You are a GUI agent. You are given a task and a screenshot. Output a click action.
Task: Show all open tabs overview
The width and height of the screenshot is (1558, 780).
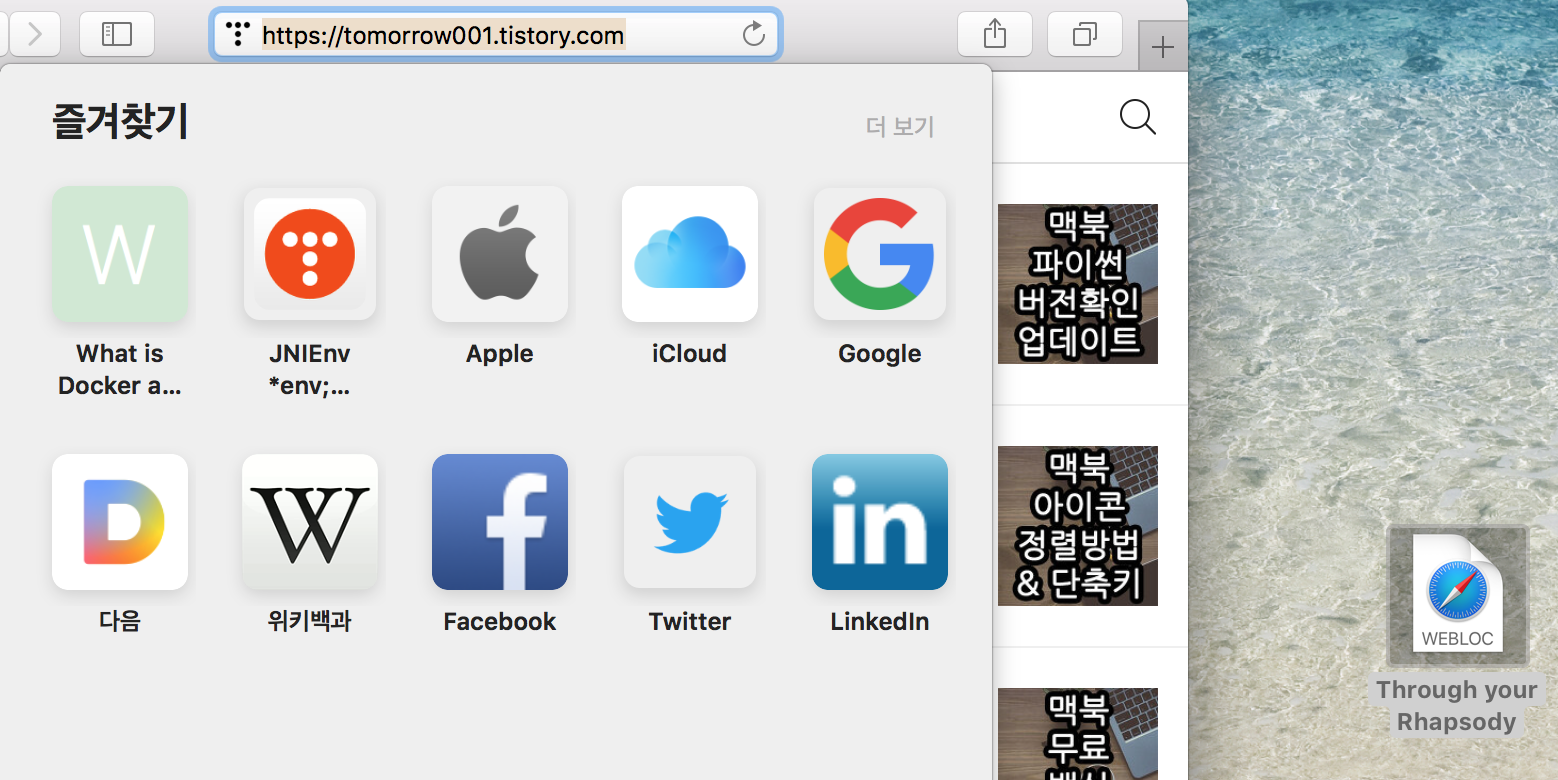1085,33
